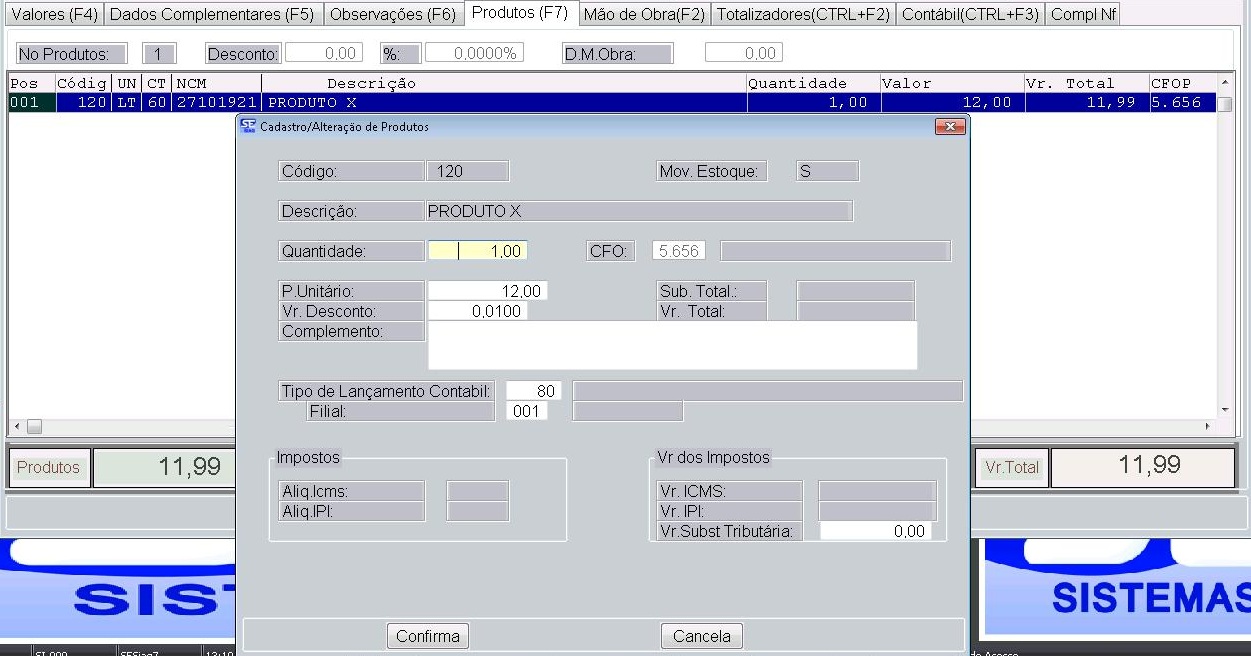Select the Totalizadores(CTRL+F2) tab

tap(803, 14)
